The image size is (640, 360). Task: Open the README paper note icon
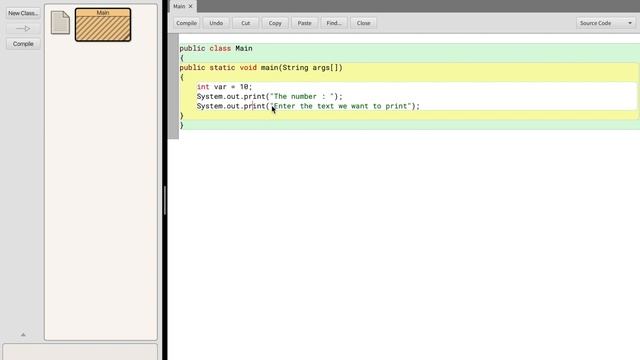[60, 22]
